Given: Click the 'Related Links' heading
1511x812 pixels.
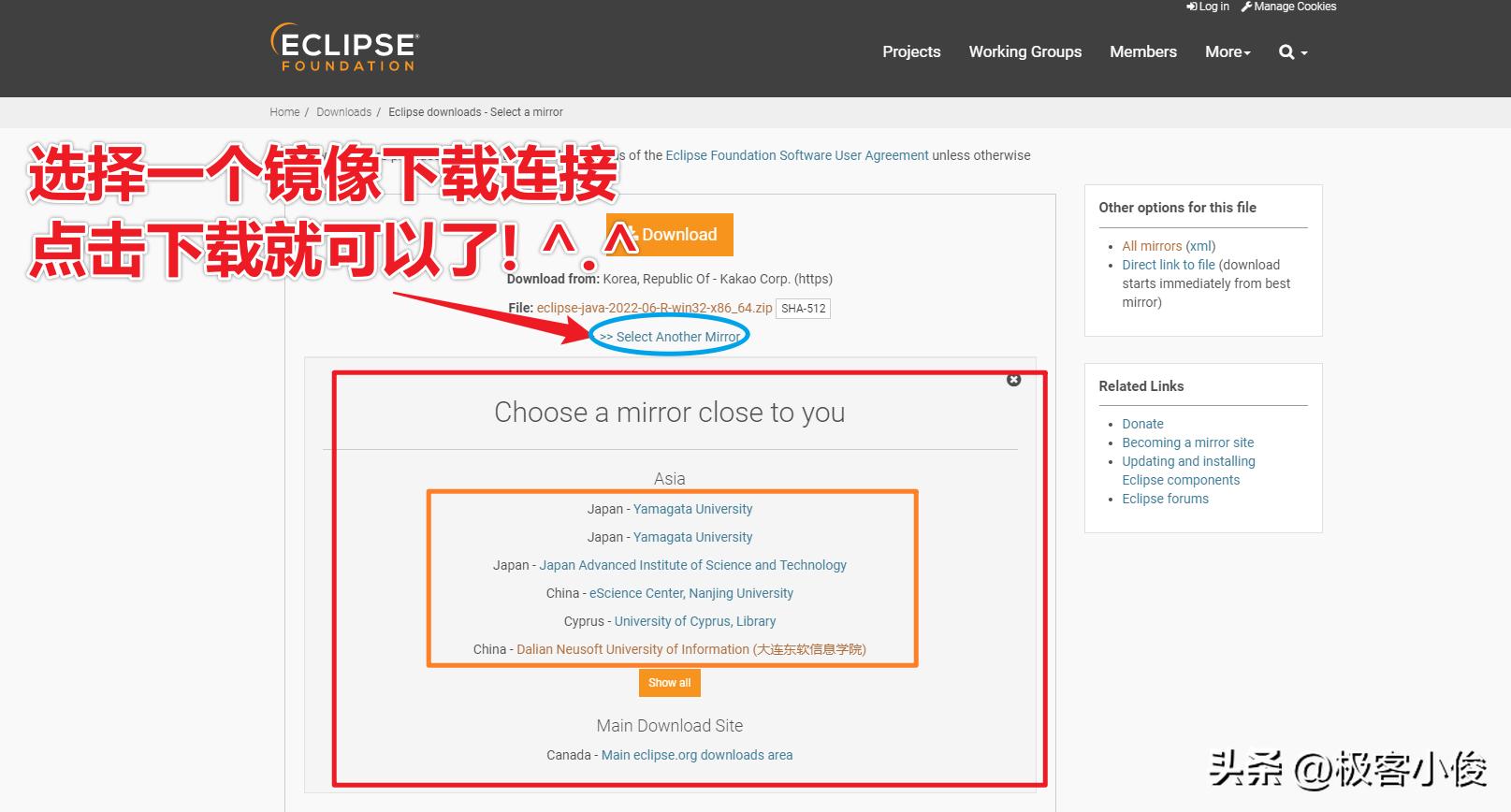Looking at the screenshot, I should point(1141,386).
